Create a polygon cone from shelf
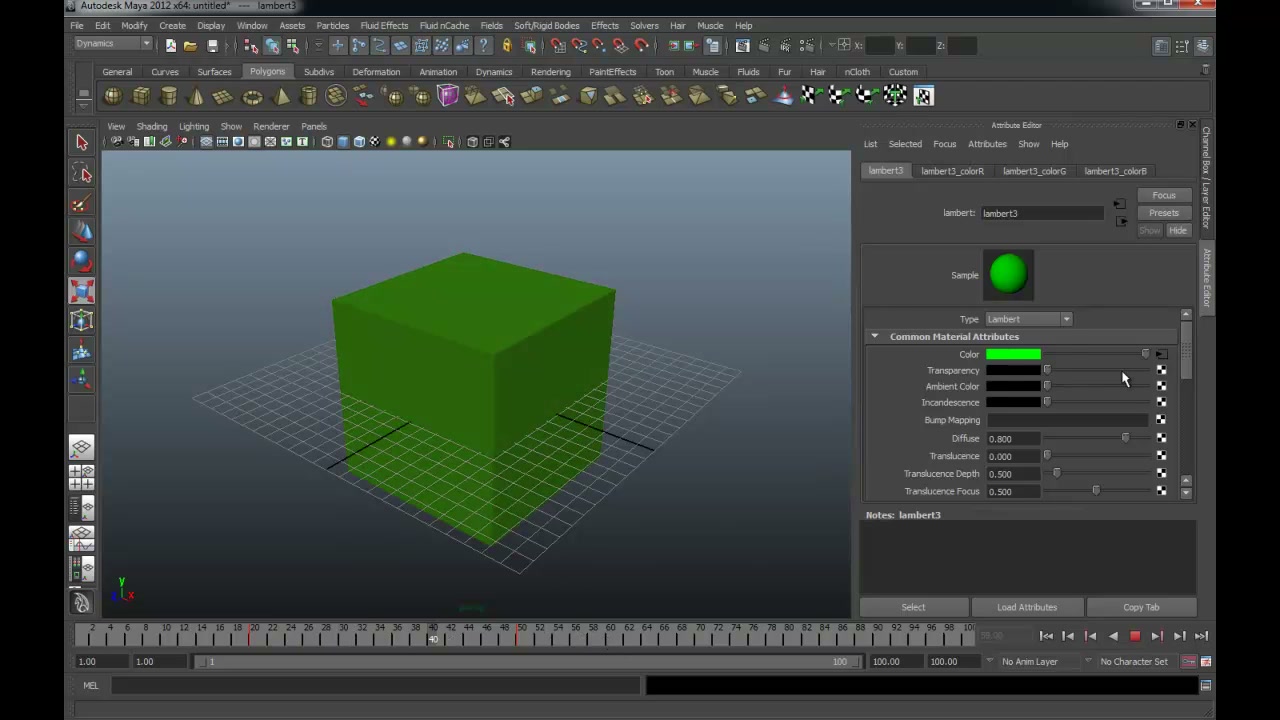Screen dimensions: 1280x720 [x=197, y=96]
